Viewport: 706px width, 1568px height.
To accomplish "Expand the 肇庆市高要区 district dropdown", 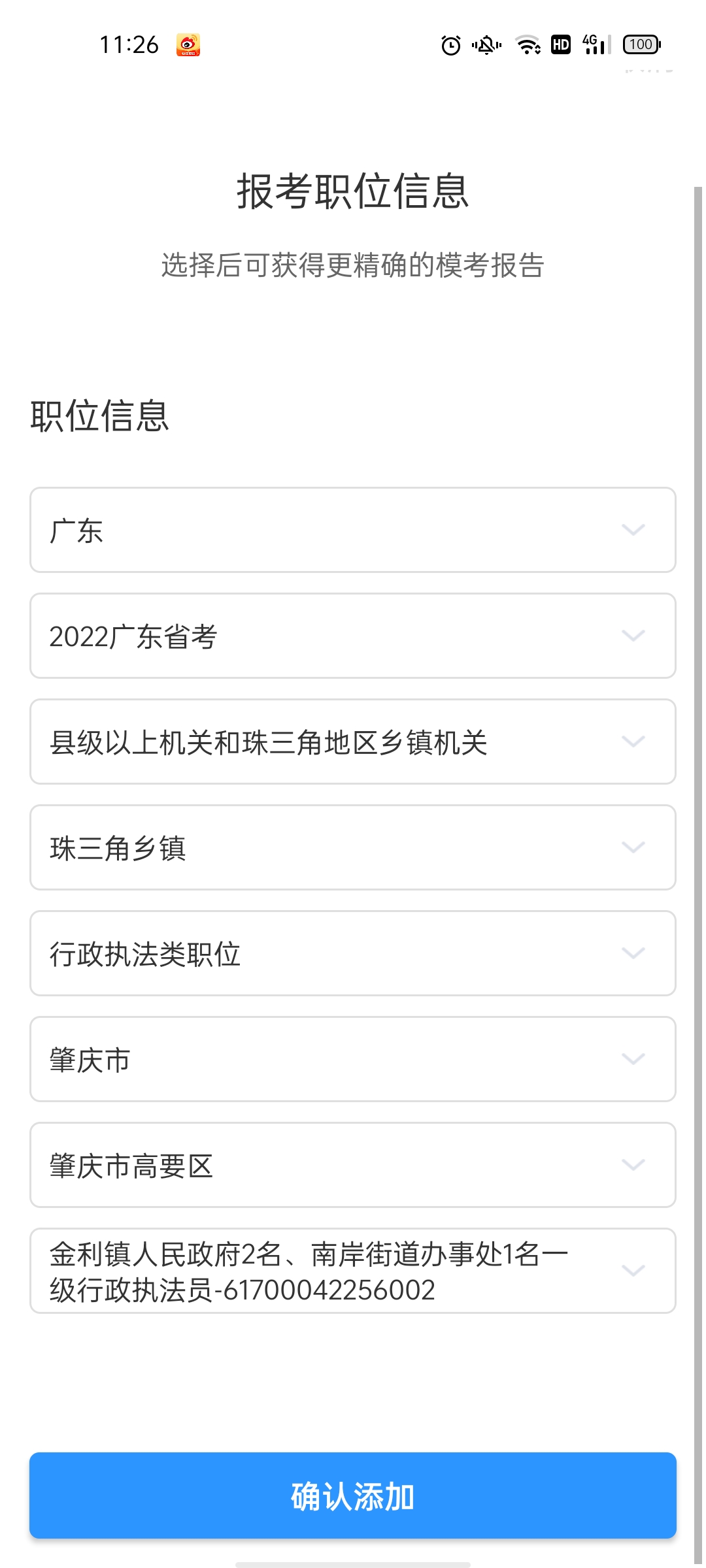I will point(353,1165).
